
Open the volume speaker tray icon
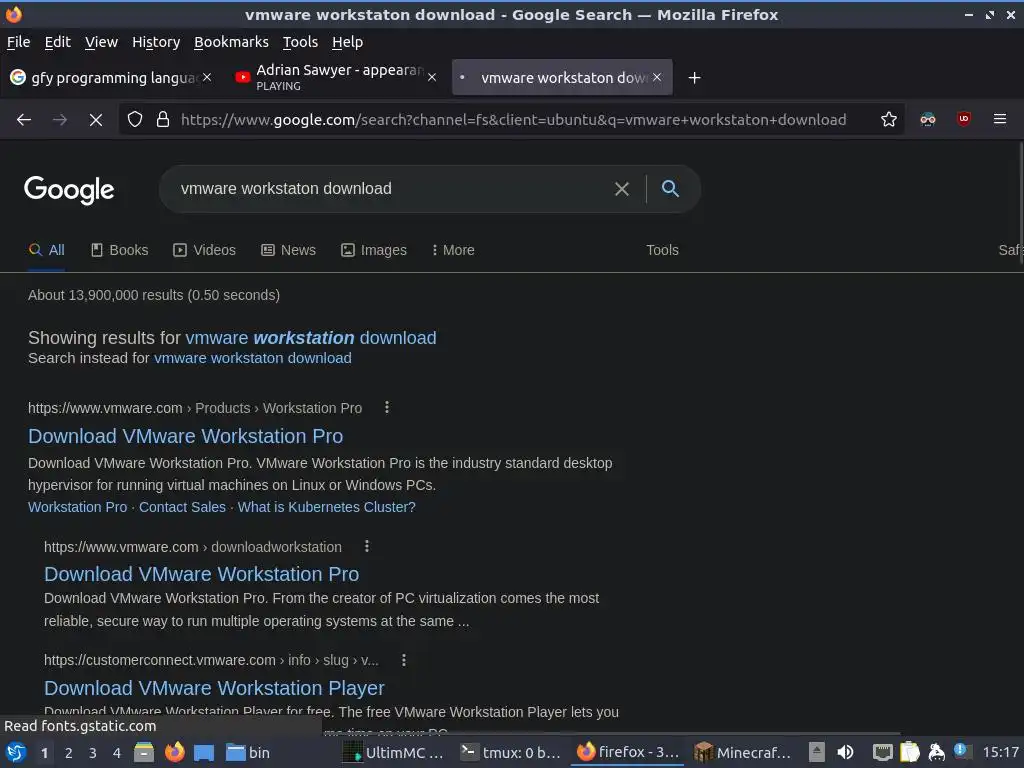[845, 752]
